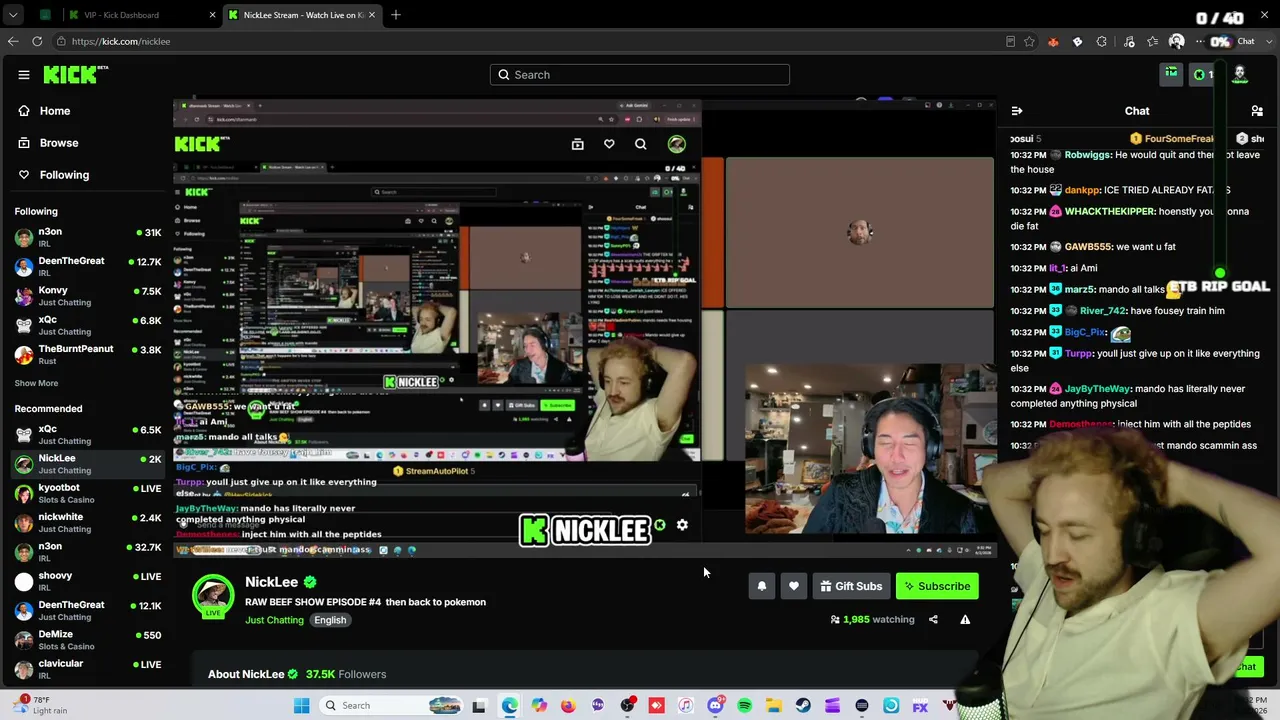Open xQc channel showing 6.5K viewers
The height and width of the screenshot is (720, 1280).
[88, 434]
